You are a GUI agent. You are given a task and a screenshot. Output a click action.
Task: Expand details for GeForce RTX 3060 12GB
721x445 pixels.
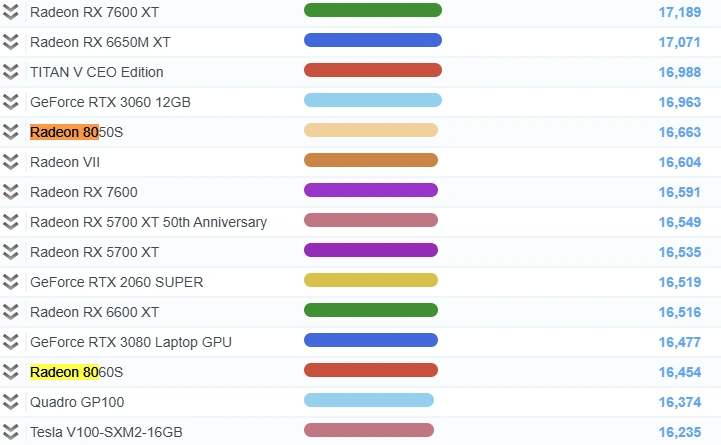(11, 102)
